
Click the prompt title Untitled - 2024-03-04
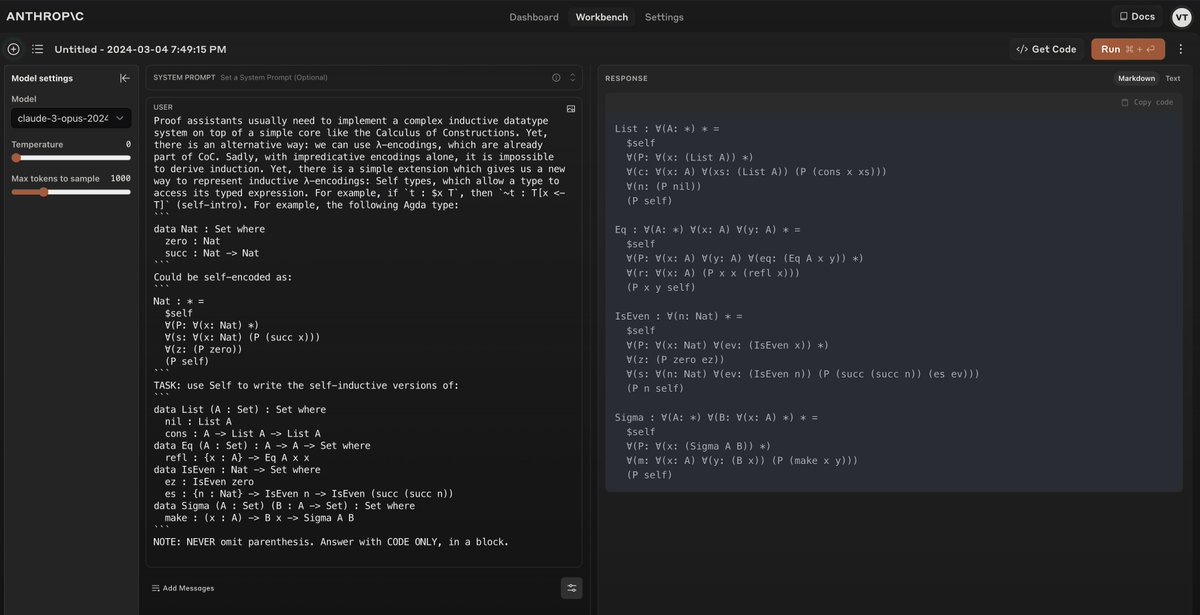click(x=140, y=49)
